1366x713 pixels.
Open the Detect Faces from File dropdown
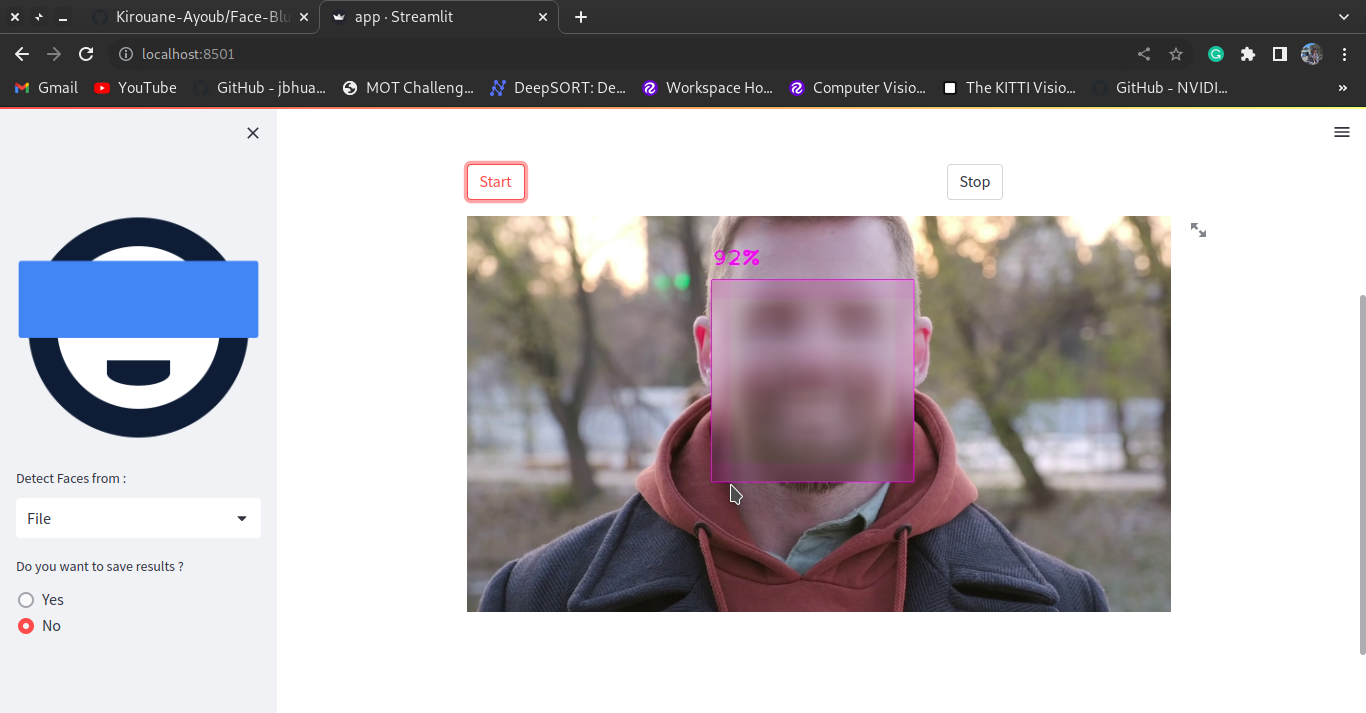coord(137,518)
